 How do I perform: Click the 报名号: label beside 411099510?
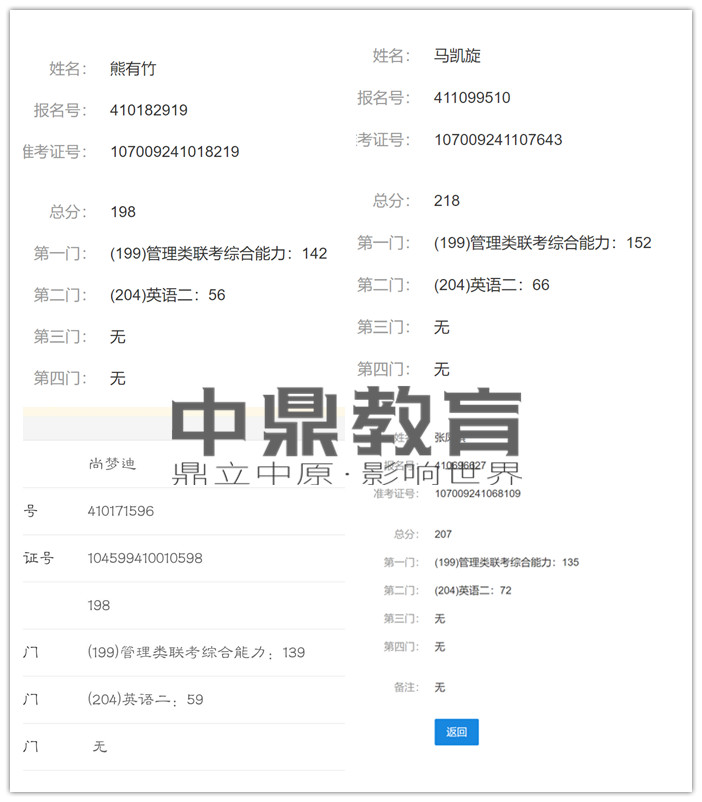pyautogui.click(x=384, y=97)
